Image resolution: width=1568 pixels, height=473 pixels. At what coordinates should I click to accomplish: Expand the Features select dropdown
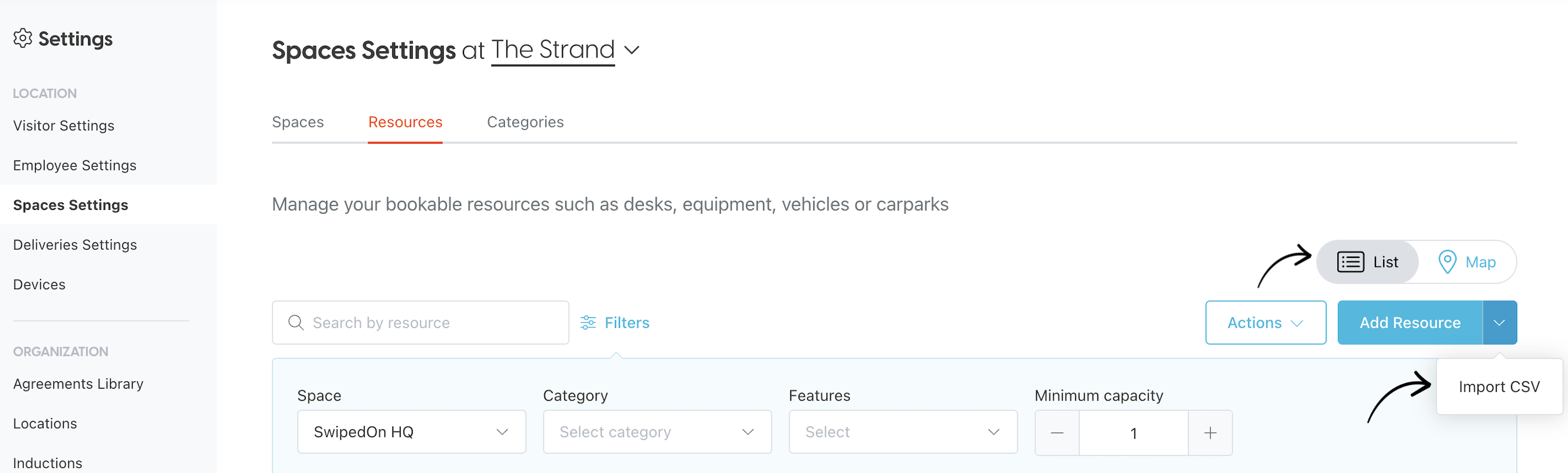tap(903, 432)
